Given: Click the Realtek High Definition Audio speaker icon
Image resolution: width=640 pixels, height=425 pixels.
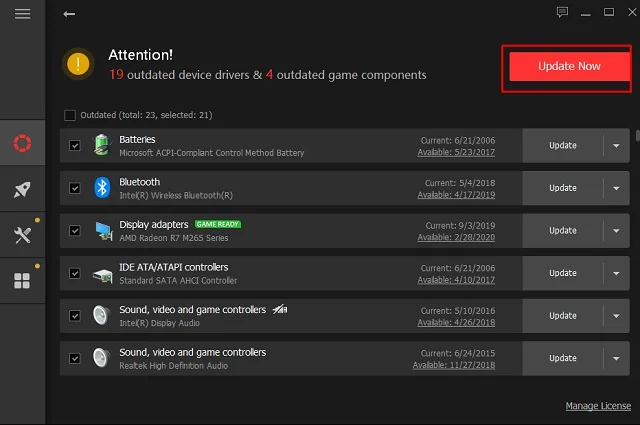Looking at the screenshot, I should [x=101, y=358].
